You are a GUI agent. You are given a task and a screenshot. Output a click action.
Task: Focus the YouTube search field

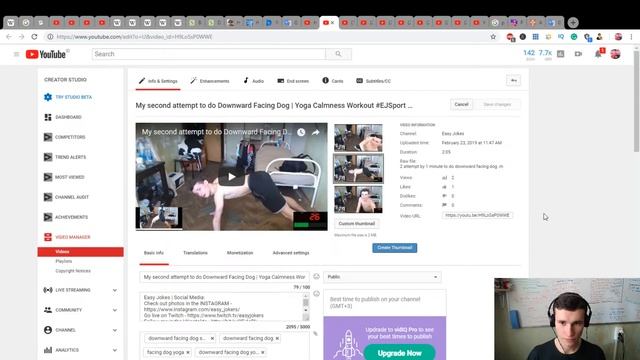(209, 54)
